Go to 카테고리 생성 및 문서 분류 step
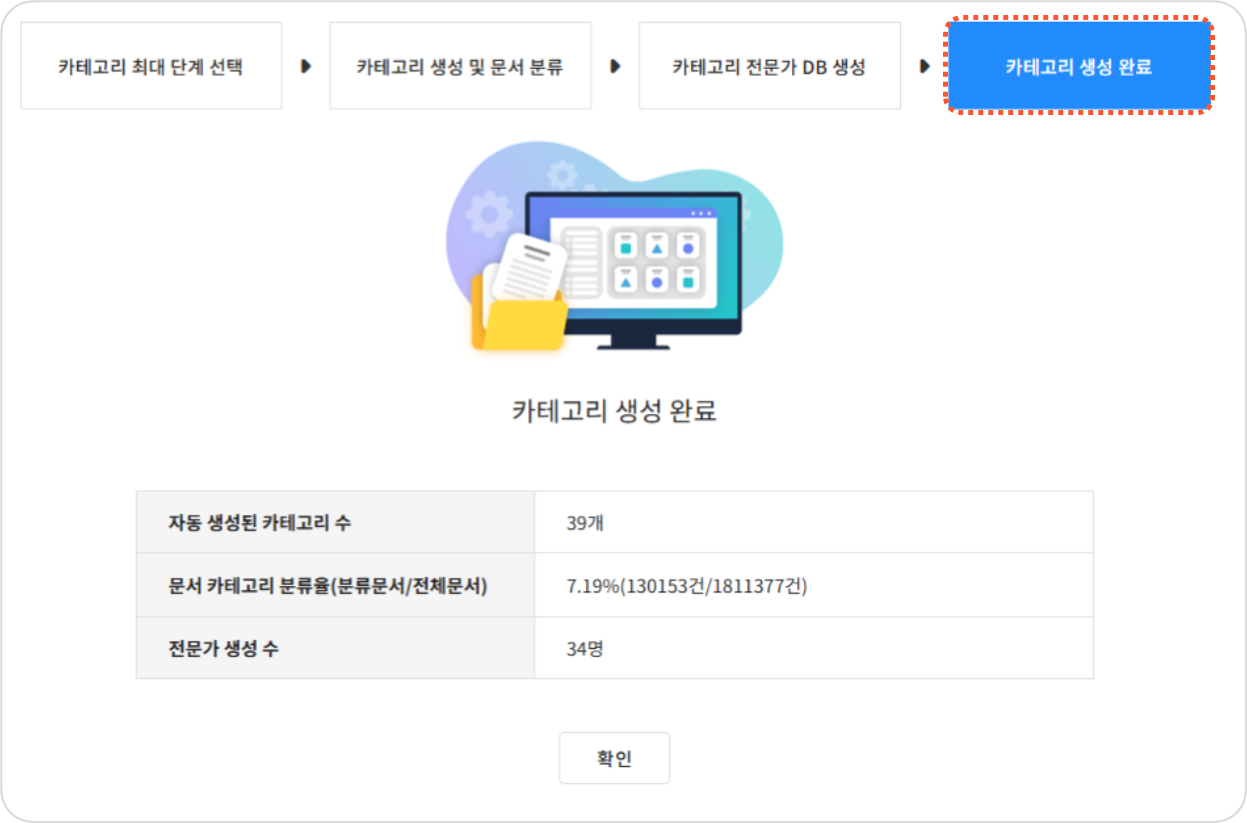 point(460,67)
